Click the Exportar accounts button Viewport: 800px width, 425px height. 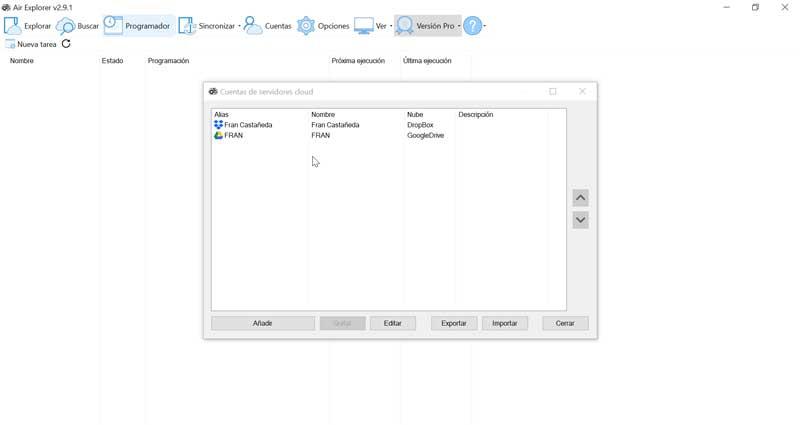(x=454, y=323)
